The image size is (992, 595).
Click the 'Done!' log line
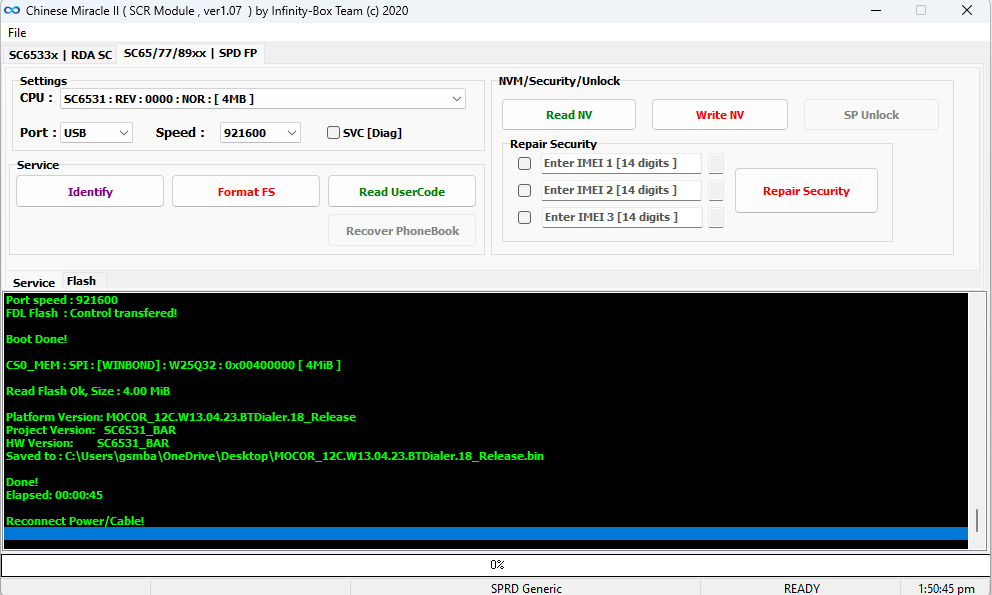pos(22,482)
